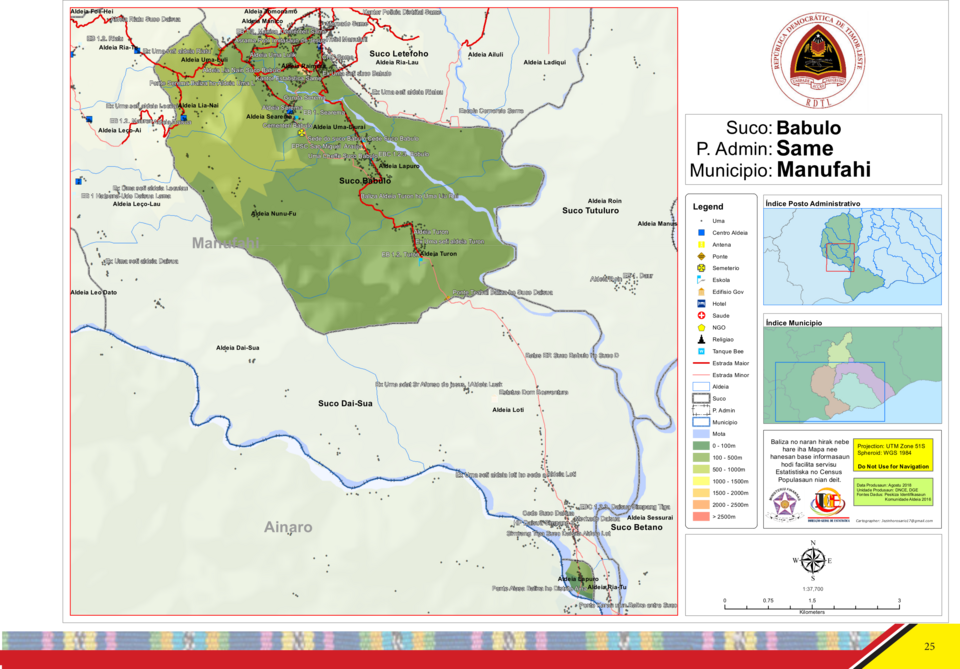Click the 'Suco Betano' map label
960x669 pixels.
pos(636,527)
